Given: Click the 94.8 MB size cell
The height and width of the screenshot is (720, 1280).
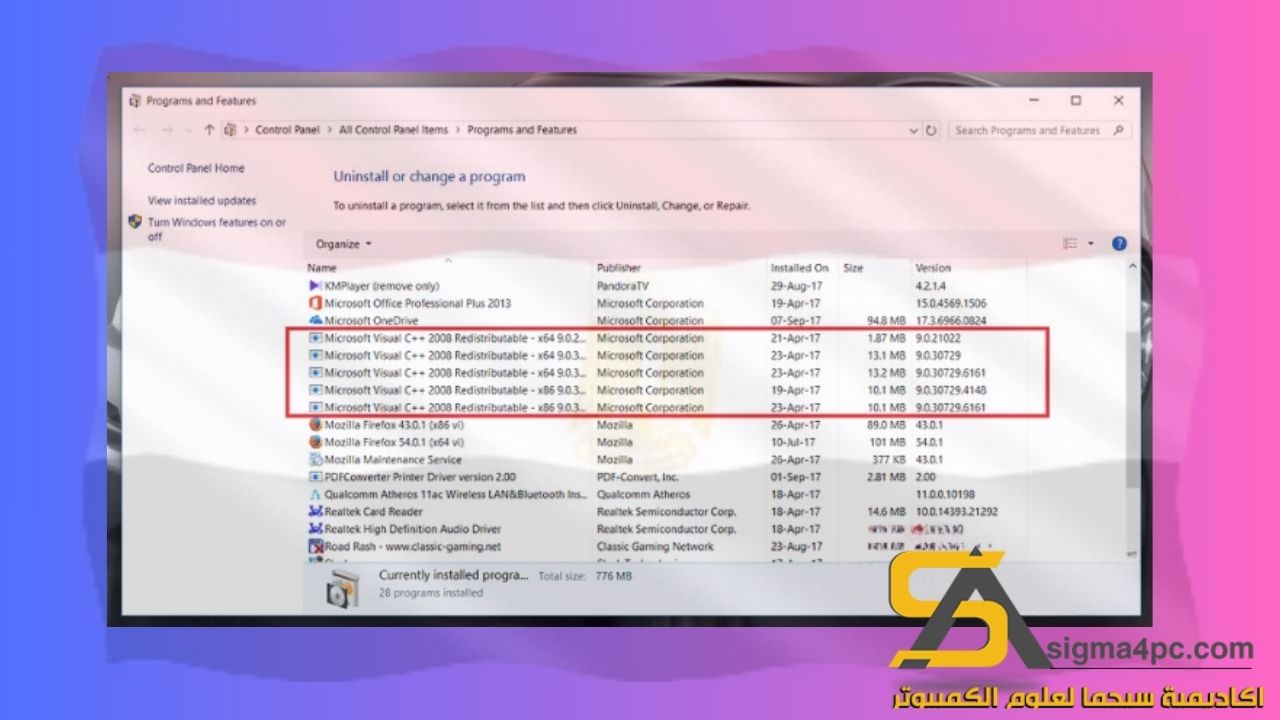Looking at the screenshot, I should [886, 321].
